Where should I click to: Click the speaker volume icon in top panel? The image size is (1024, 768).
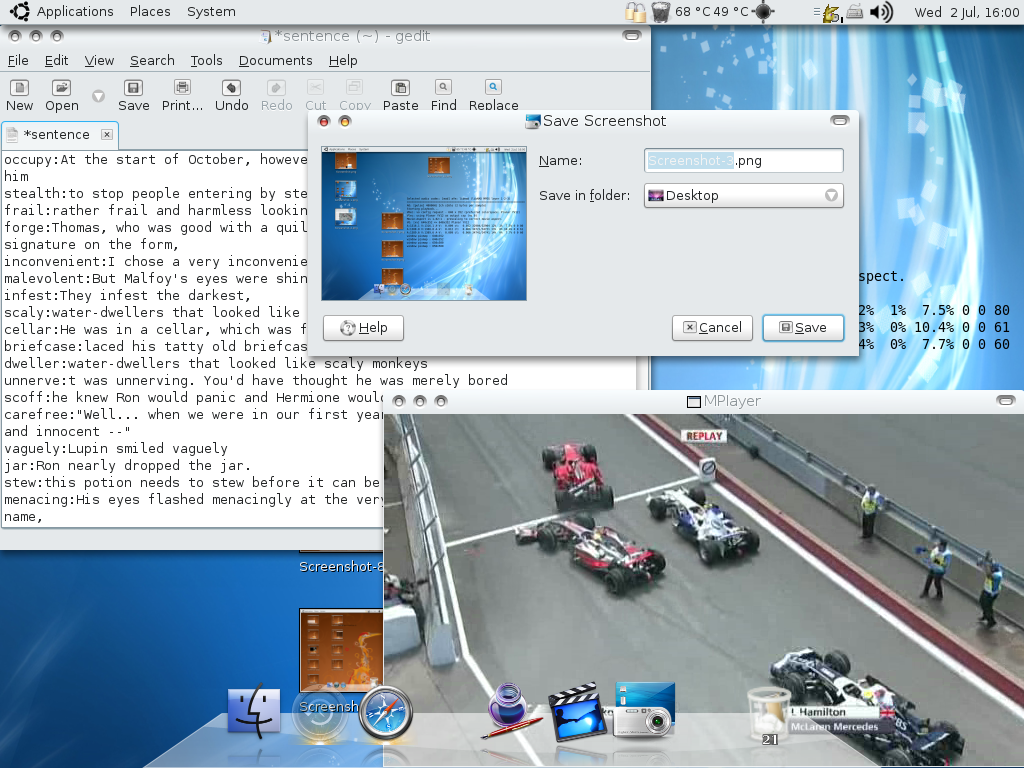pyautogui.click(x=882, y=12)
